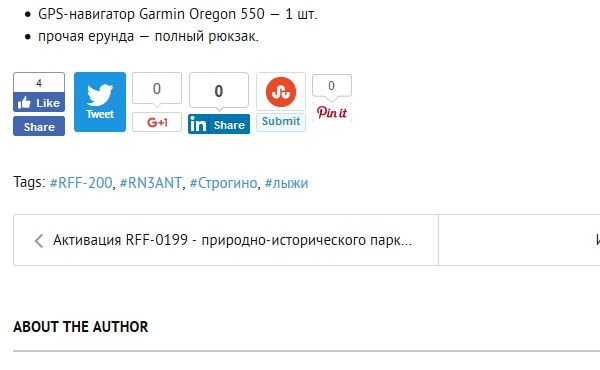Click the LinkedIn Share button
This screenshot has width=600, height=370.
coord(219,124)
